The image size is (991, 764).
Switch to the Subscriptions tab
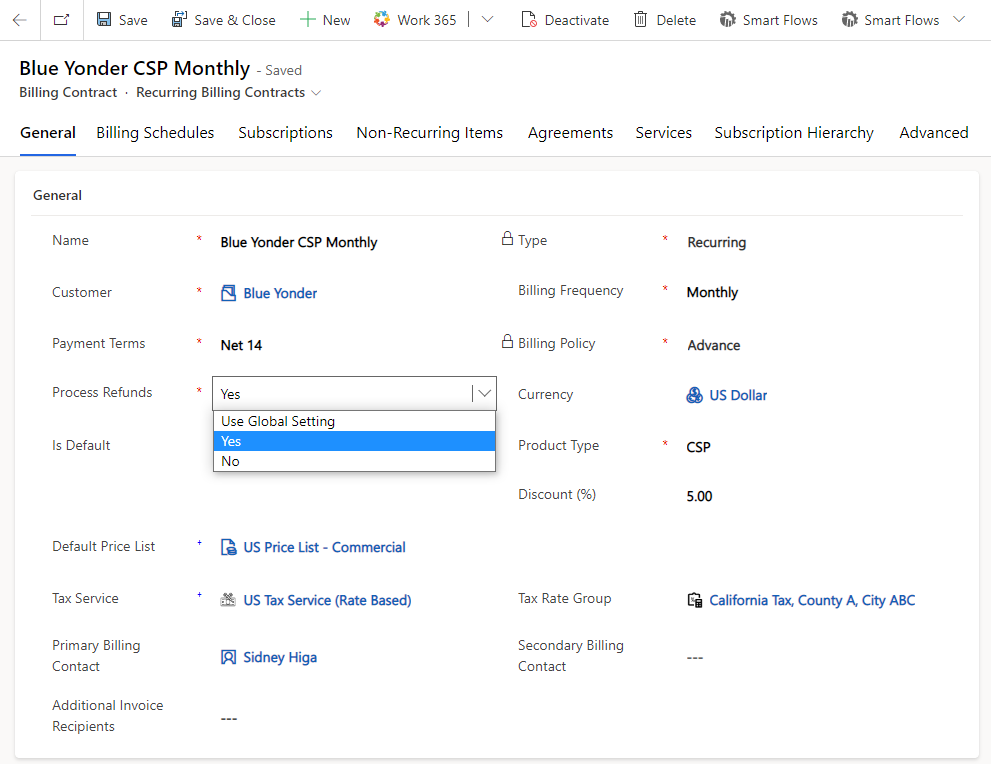pos(285,133)
